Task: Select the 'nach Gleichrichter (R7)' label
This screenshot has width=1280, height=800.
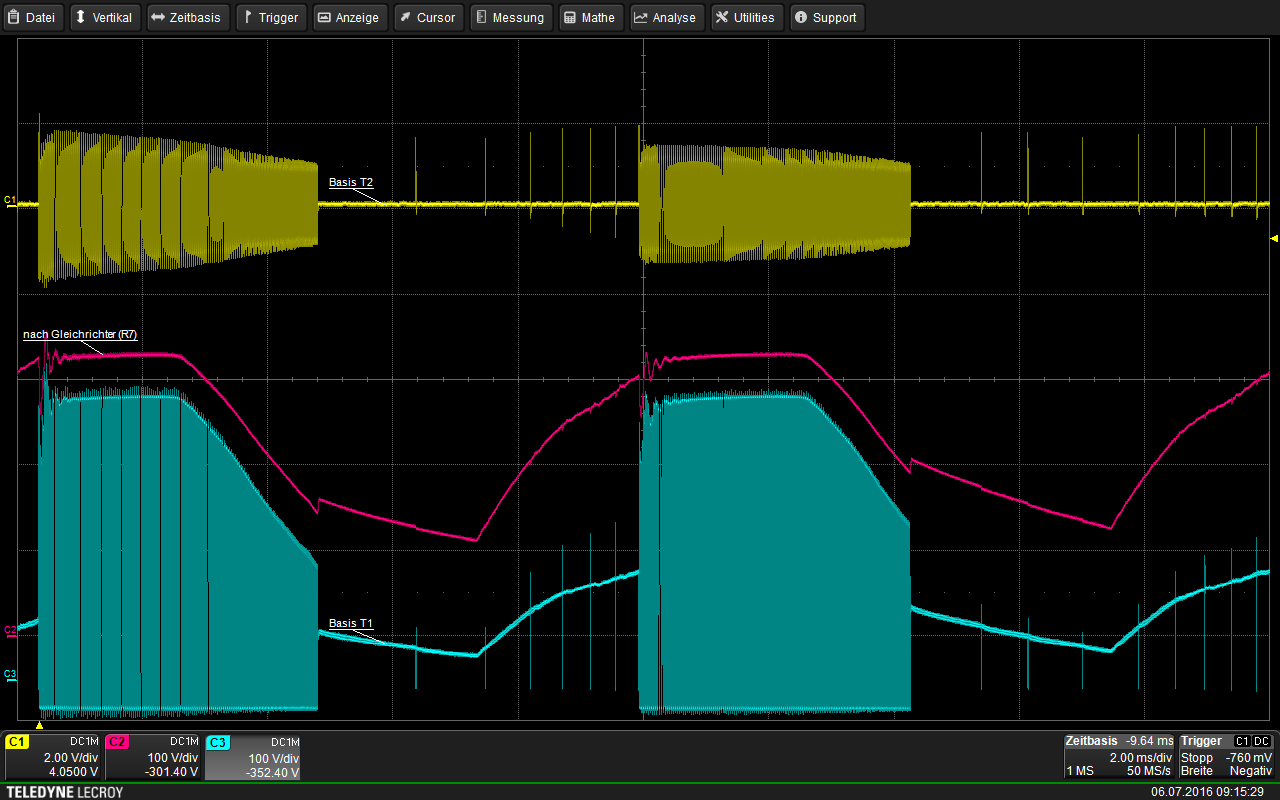Action: coord(80,335)
